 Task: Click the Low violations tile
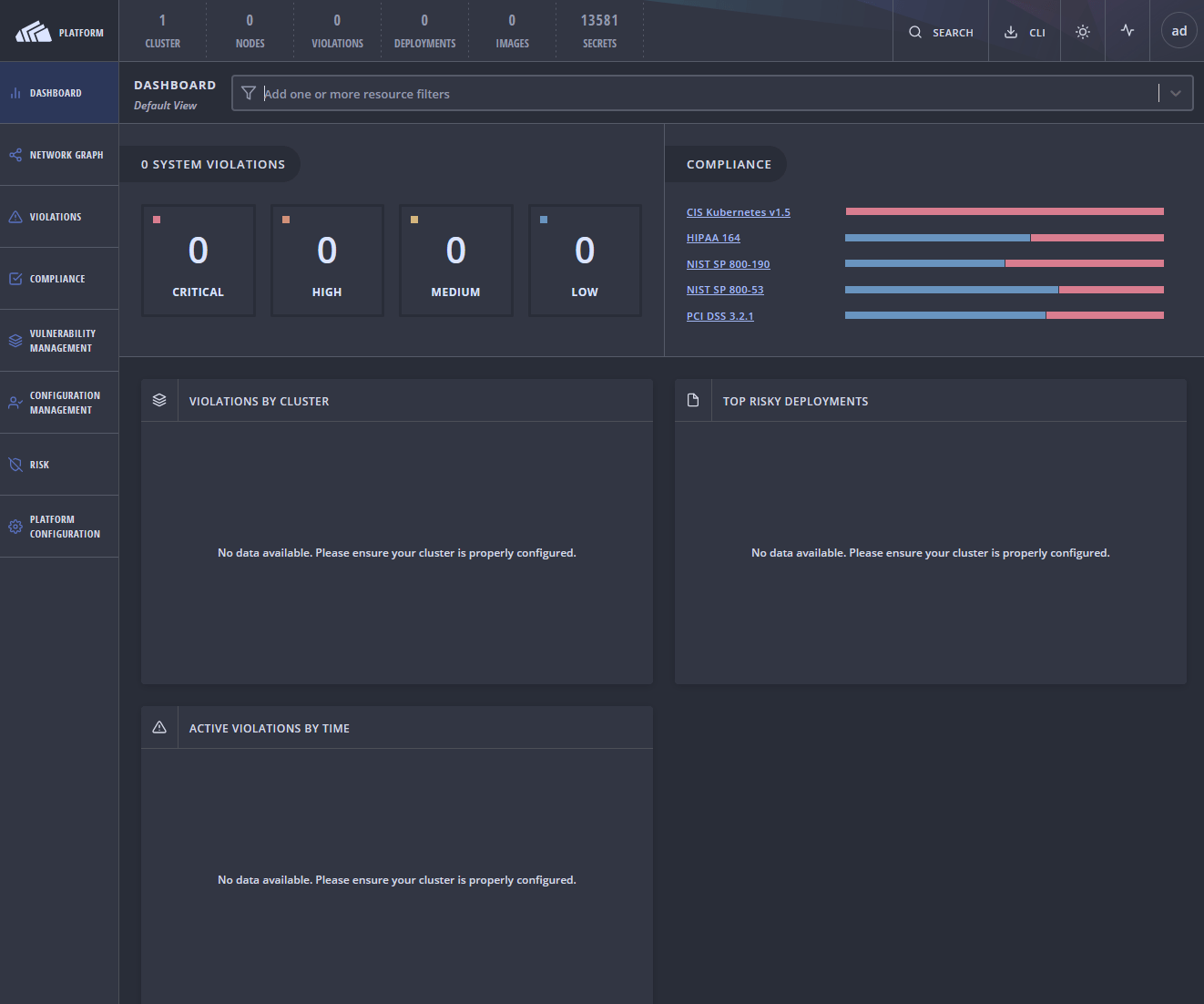click(x=585, y=261)
